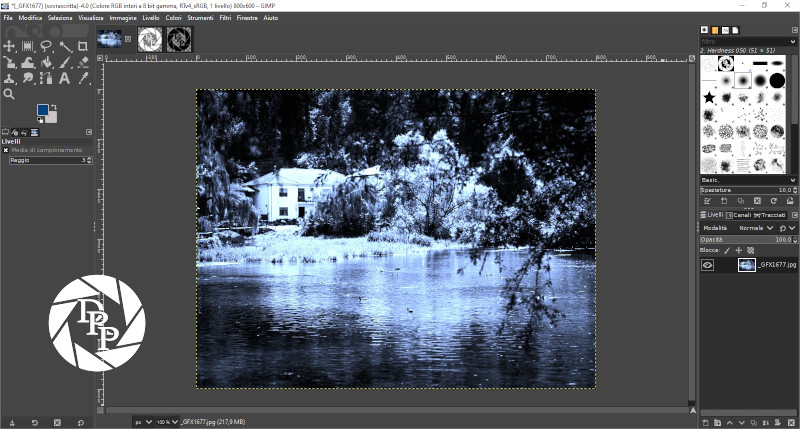This screenshot has height=429, width=800.
Task: Open the Seleziona menu
Action: [60, 18]
